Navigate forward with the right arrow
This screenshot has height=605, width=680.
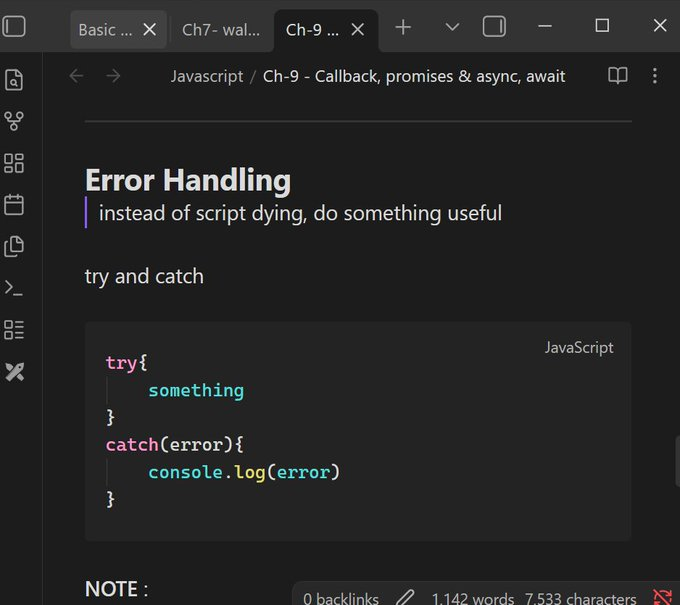click(x=114, y=76)
